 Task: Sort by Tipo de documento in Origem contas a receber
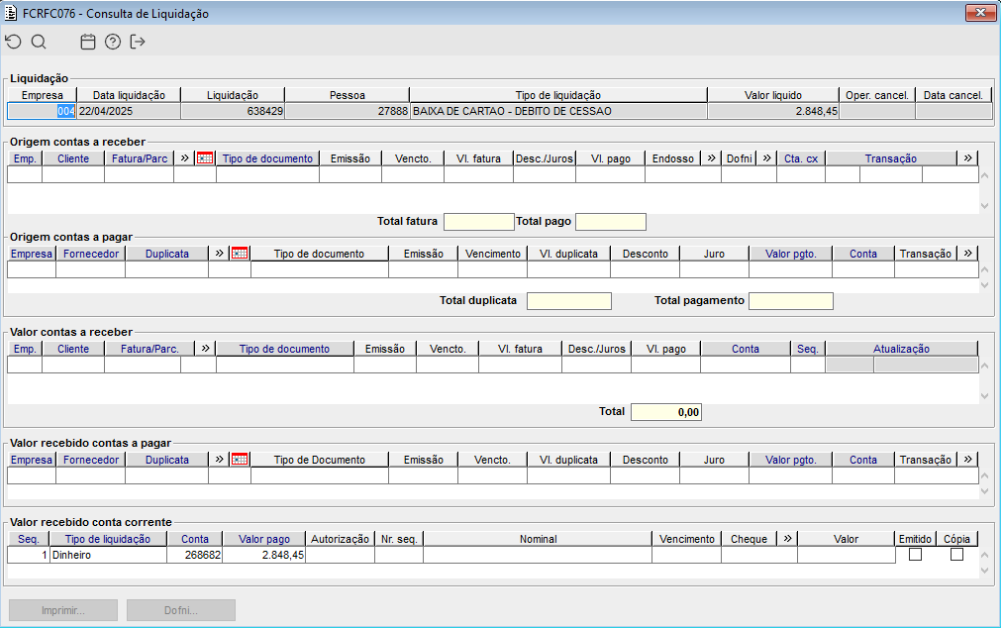pos(267,158)
